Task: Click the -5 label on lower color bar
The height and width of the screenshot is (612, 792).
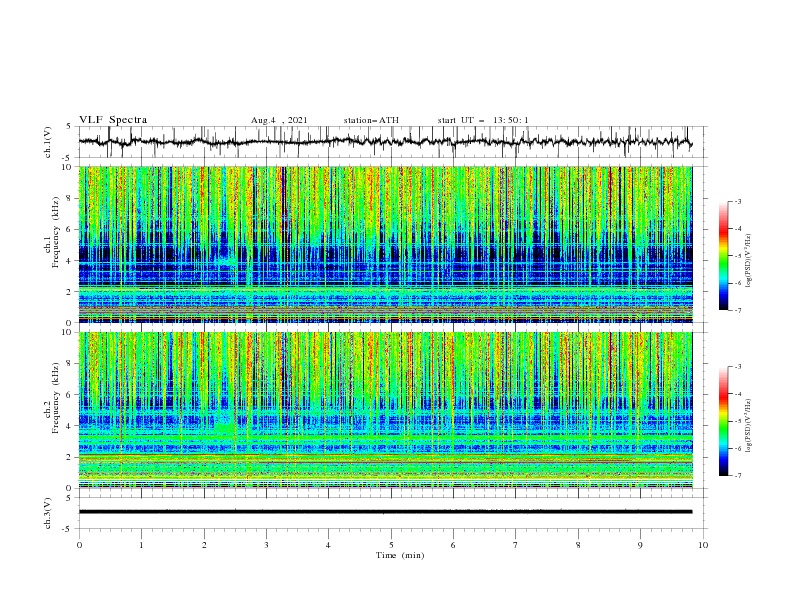Action: coord(738,421)
